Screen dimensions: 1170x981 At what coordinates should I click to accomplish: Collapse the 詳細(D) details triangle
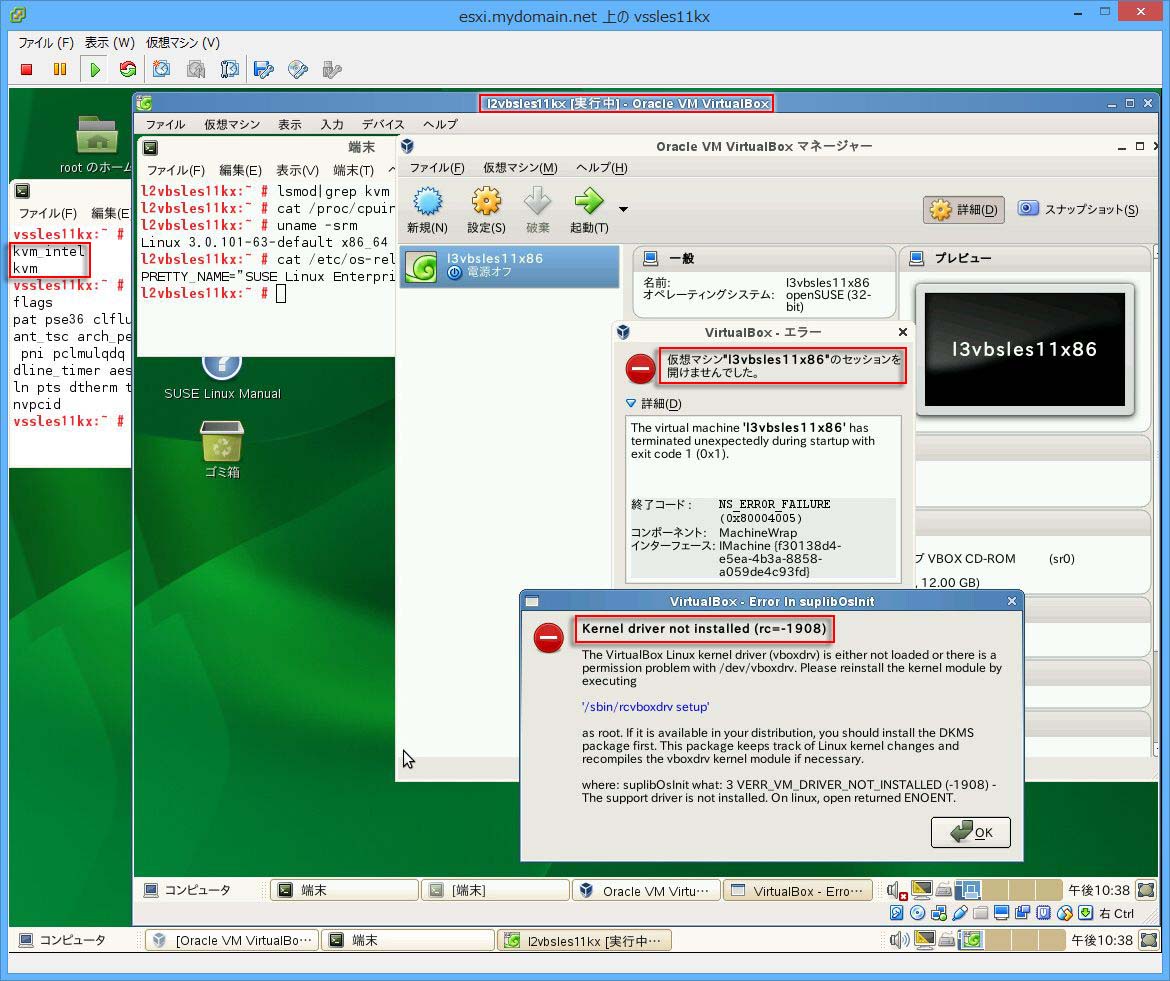[631, 404]
